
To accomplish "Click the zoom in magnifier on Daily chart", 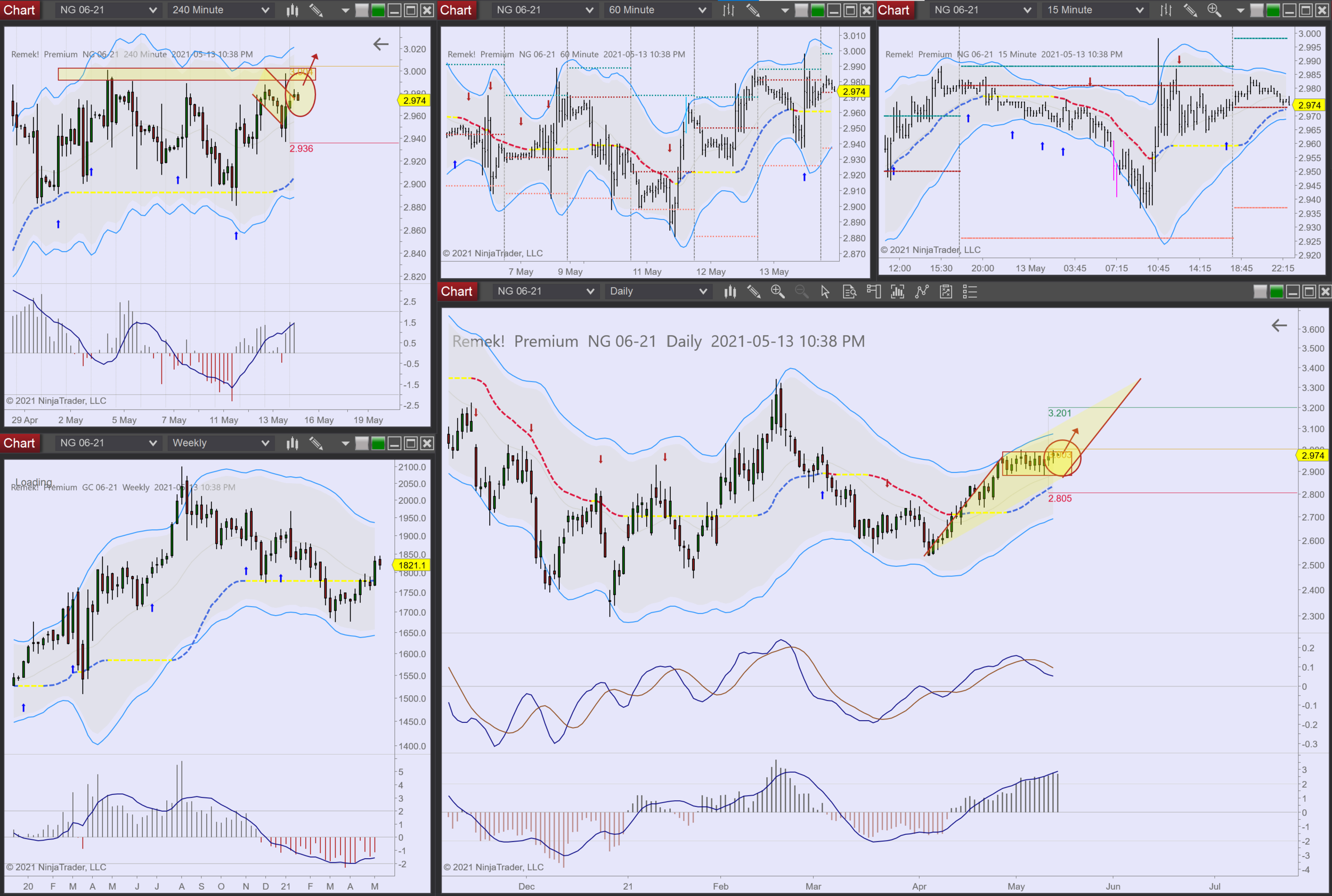I will pyautogui.click(x=777, y=291).
